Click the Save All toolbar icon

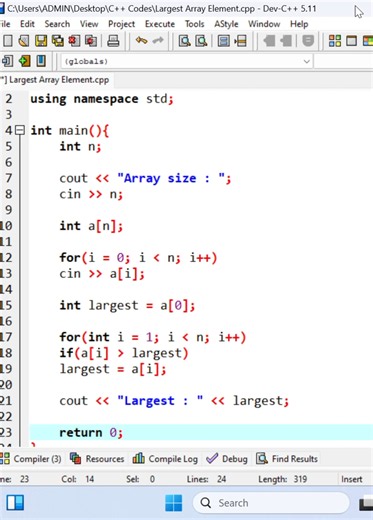(58, 41)
